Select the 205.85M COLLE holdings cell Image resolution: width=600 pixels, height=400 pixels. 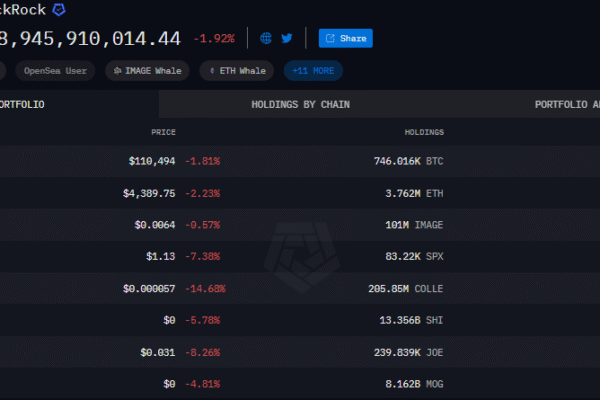[406, 289]
